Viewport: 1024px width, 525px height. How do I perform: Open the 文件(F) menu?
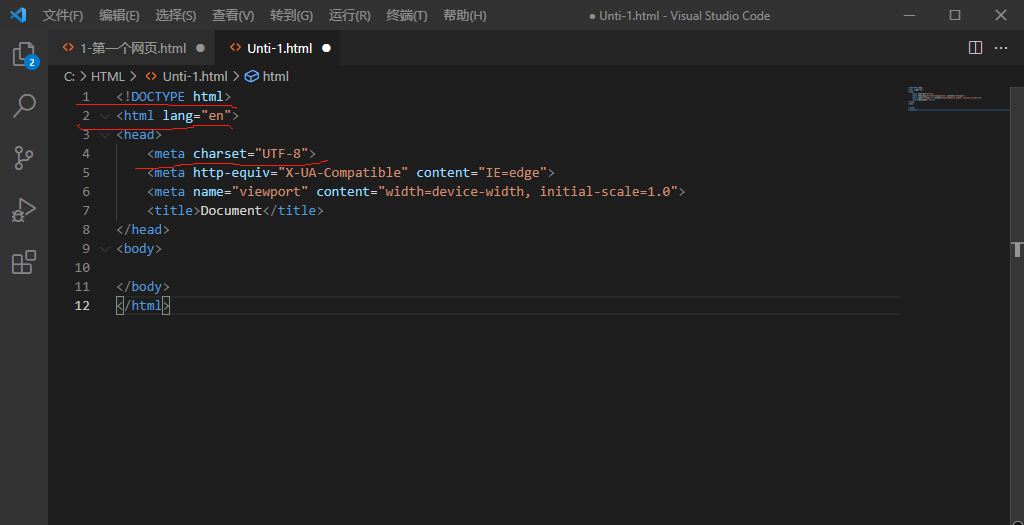[x=63, y=16]
